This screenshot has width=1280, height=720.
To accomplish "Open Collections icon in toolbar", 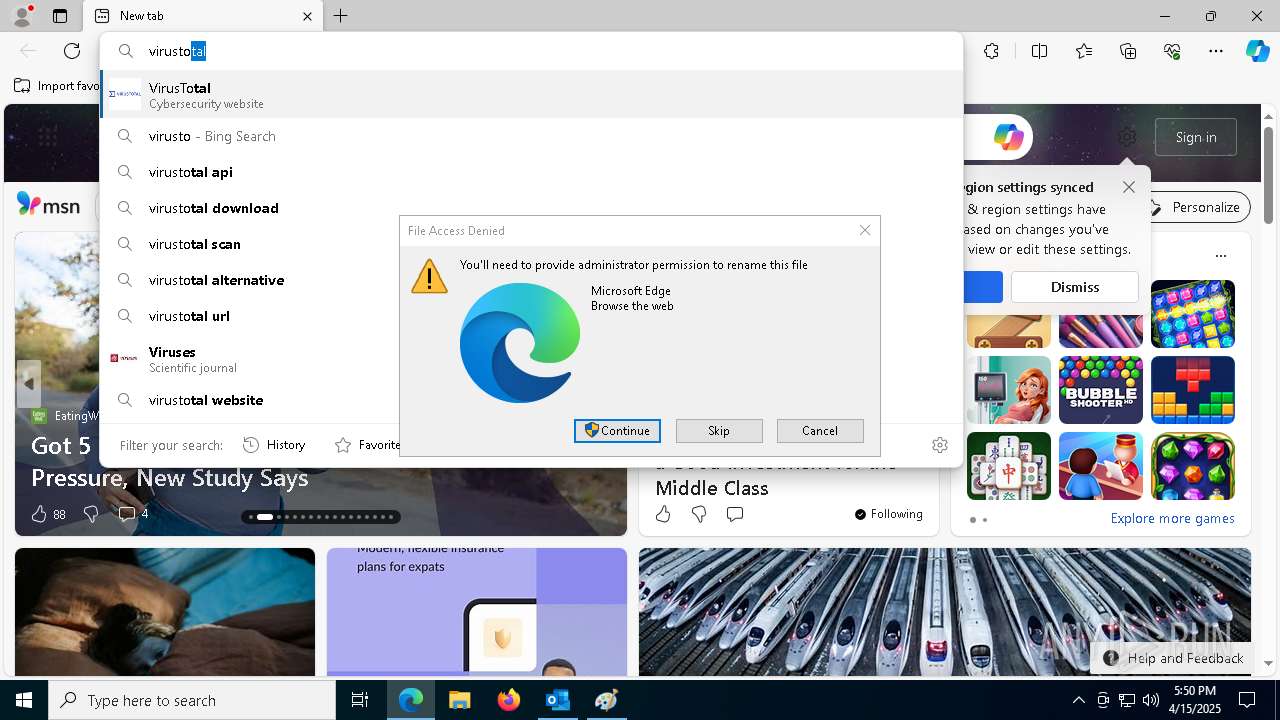I will pos(1128,51).
